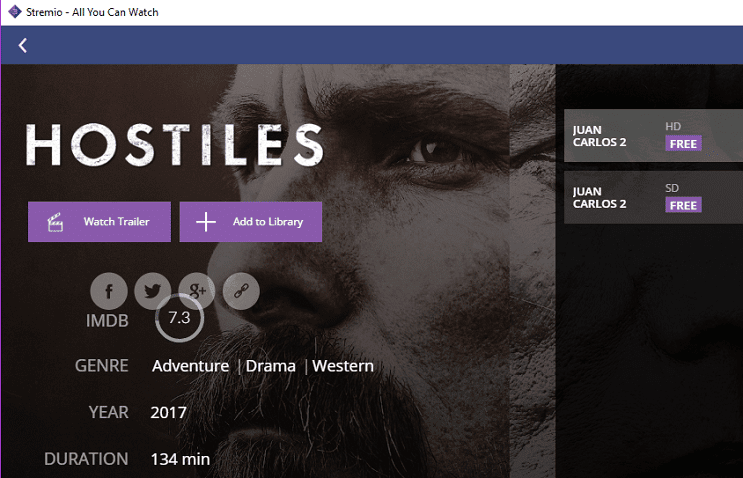This screenshot has height=478, width=743.
Task: Click the GENRE label
Action: [101, 366]
